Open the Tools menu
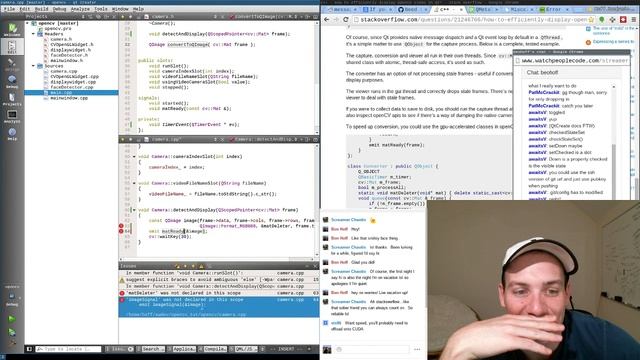 coord(101,9)
